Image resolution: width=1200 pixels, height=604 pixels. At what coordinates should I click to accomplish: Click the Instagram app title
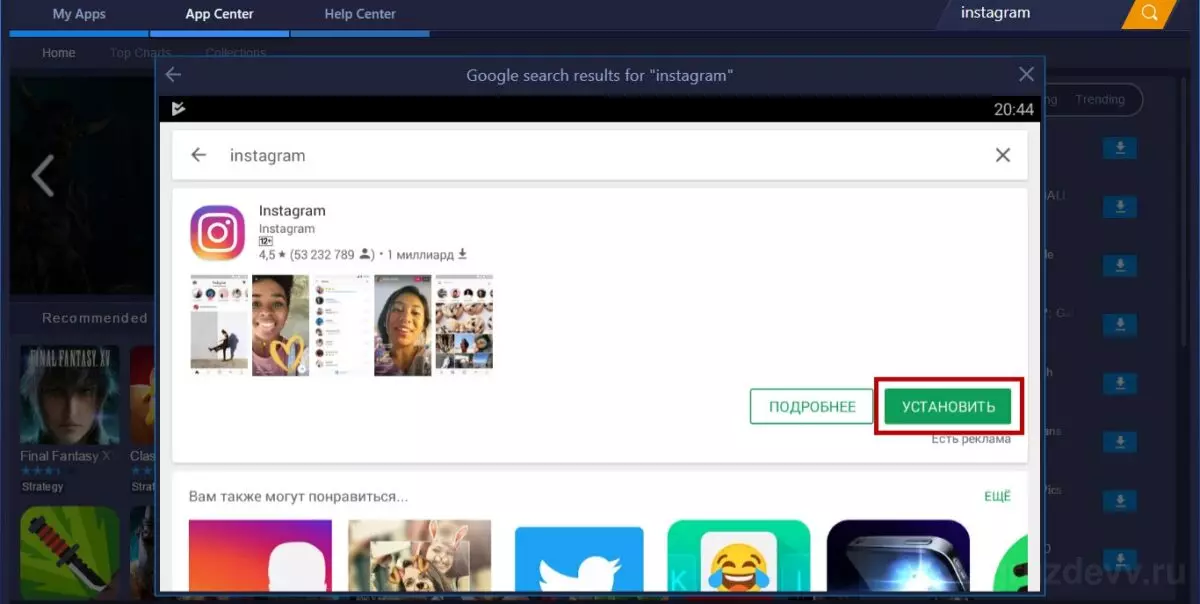coord(292,211)
